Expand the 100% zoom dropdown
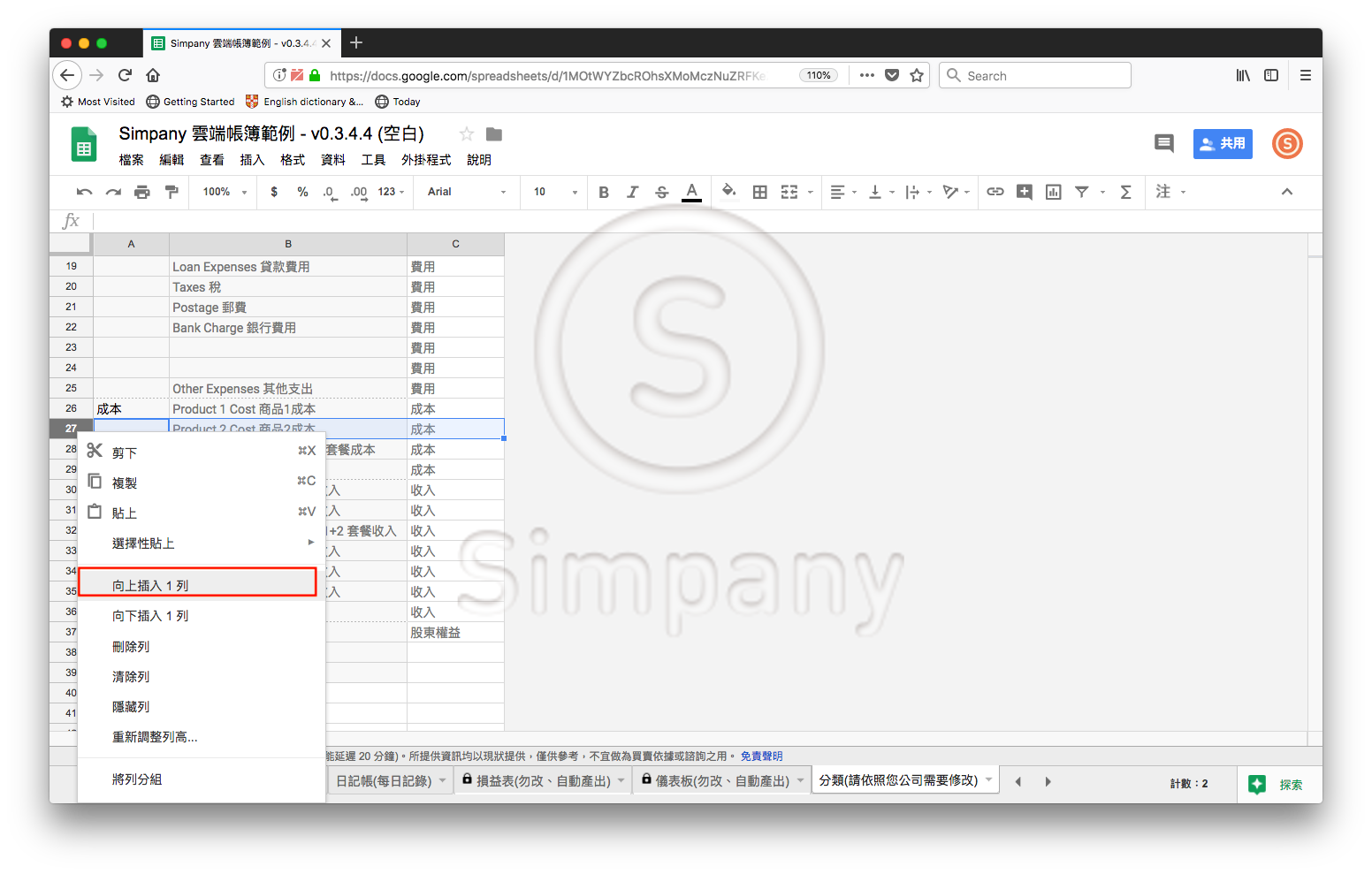Image resolution: width=1372 pixels, height=874 pixels. point(225,192)
